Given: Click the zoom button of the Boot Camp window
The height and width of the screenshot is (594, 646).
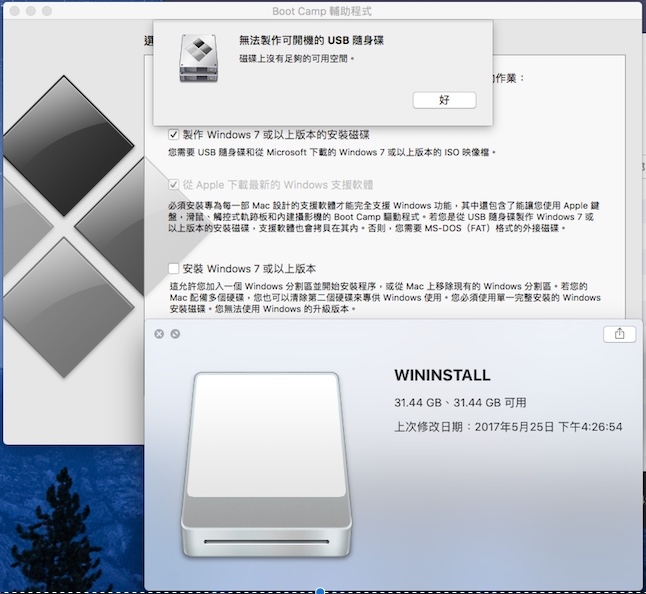Looking at the screenshot, I should (47, 11).
